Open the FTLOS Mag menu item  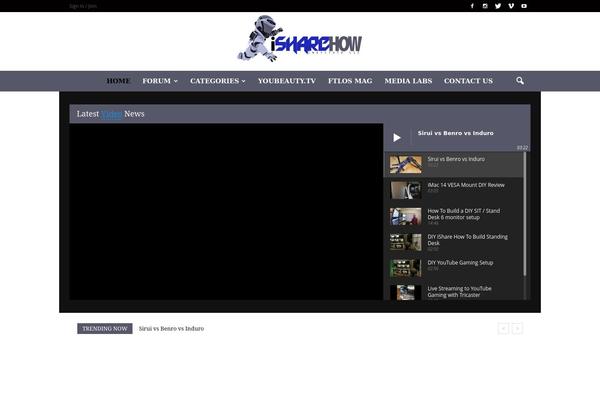point(350,81)
